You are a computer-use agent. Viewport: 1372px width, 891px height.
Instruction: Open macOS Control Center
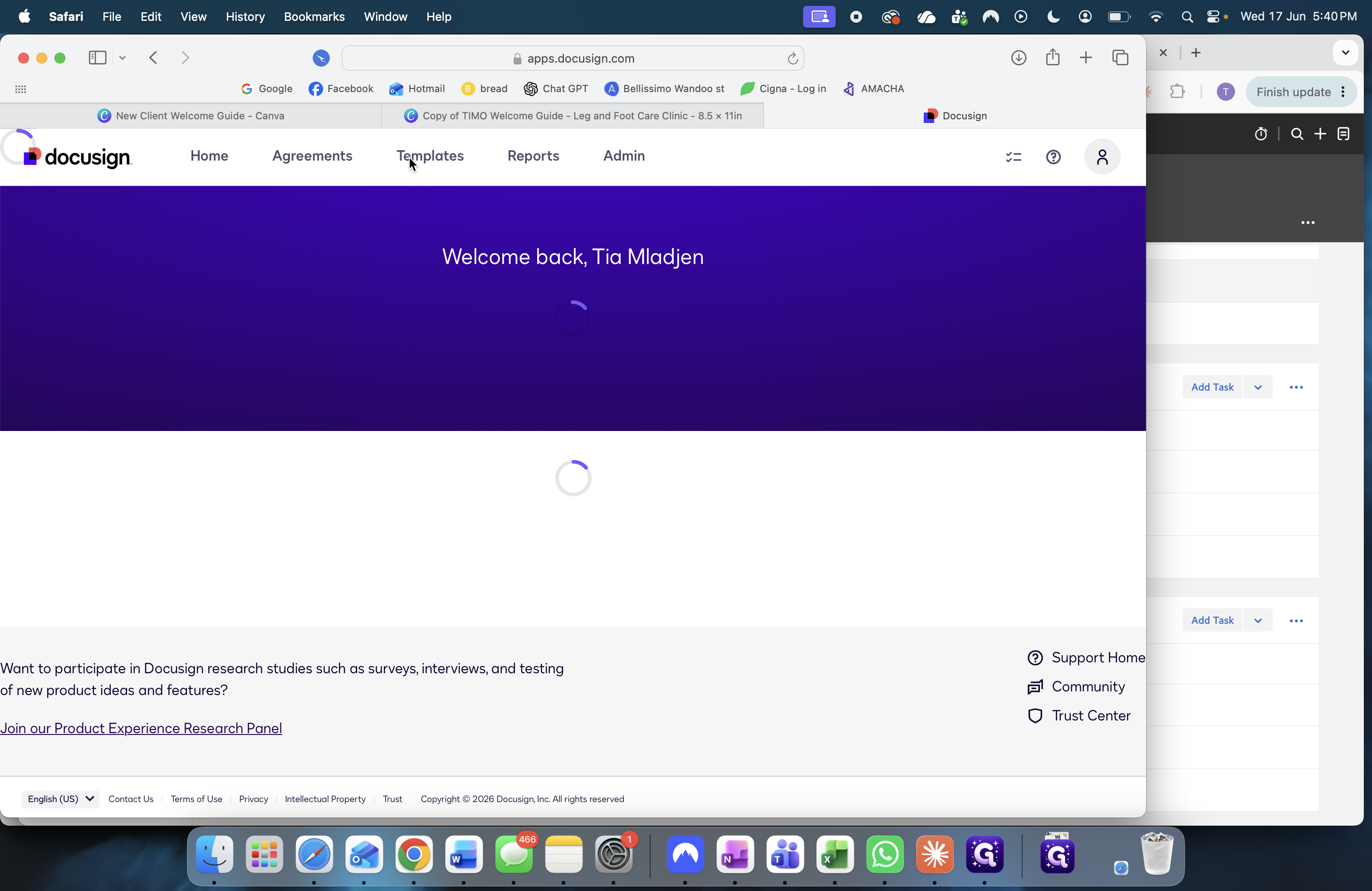click(x=1213, y=17)
